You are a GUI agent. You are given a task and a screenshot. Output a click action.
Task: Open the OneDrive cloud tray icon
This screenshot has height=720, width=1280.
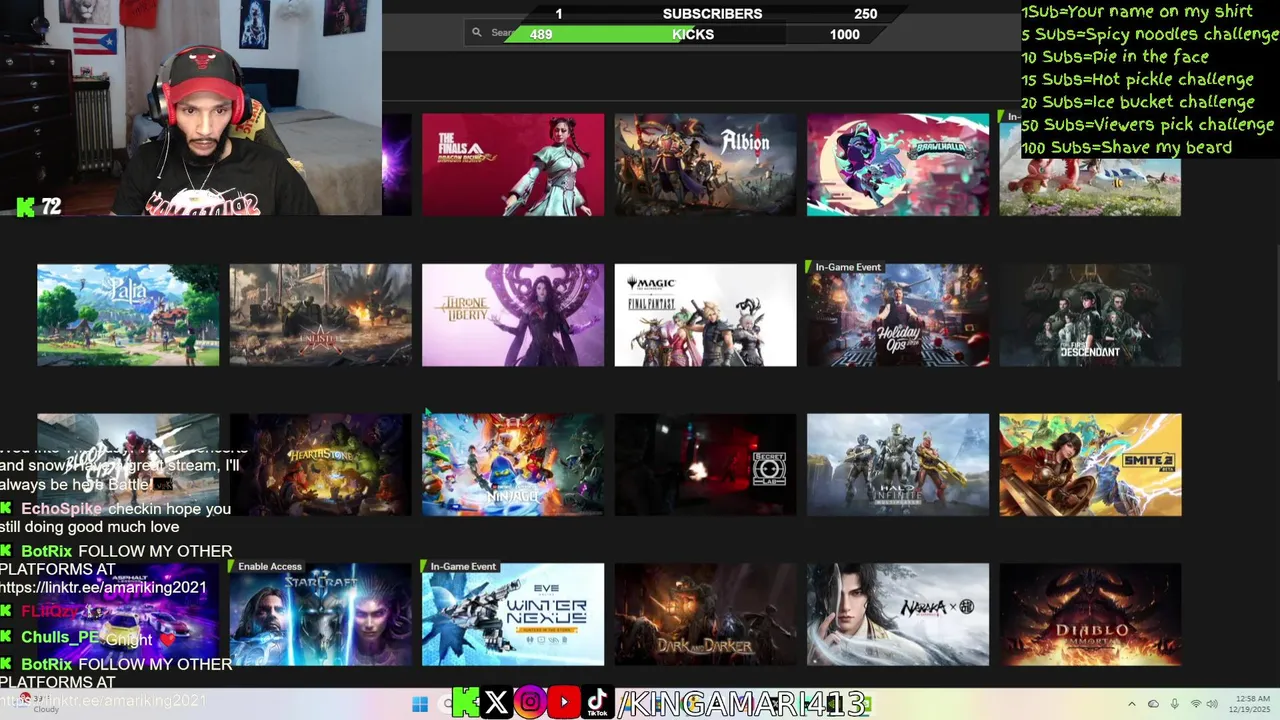(x=1153, y=704)
